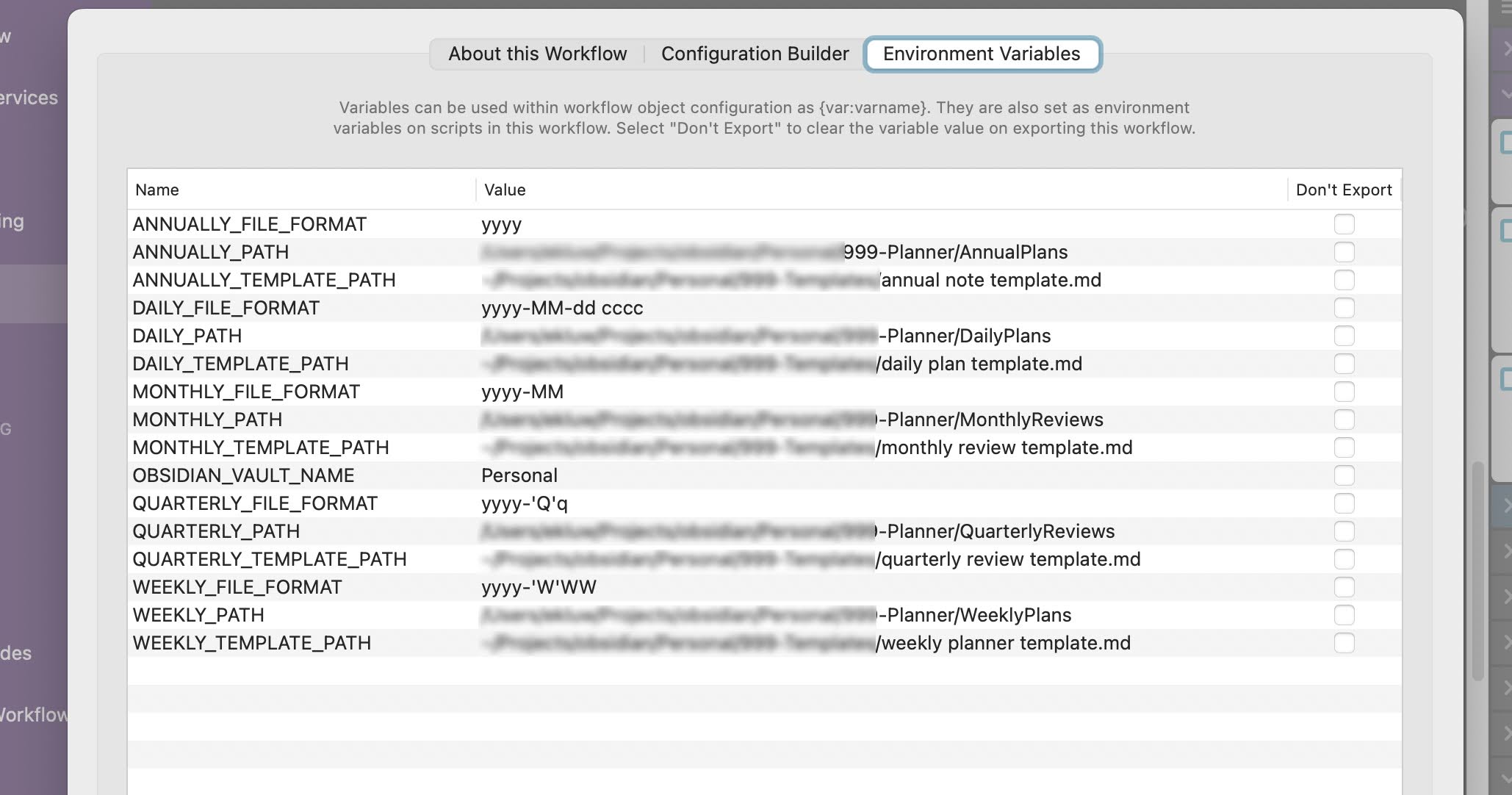Viewport: 1512px width, 795px height.
Task: Check Don't Export for OBSIDIAN_VAULT_NAME
Action: [x=1344, y=475]
